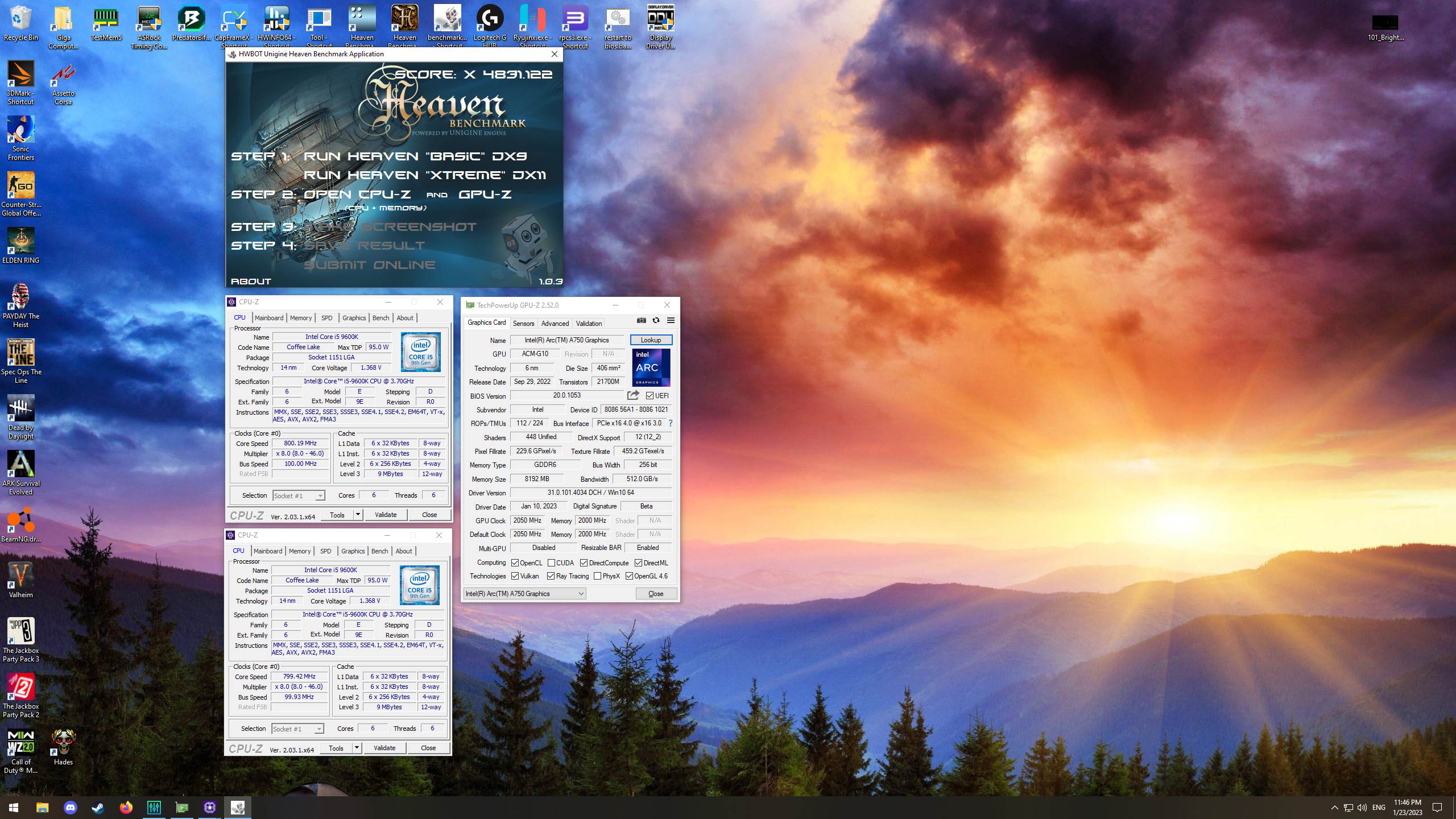Screen dimensions: 1456x819
Task: Open Logitech G HUB desktop icon
Action: point(490,27)
